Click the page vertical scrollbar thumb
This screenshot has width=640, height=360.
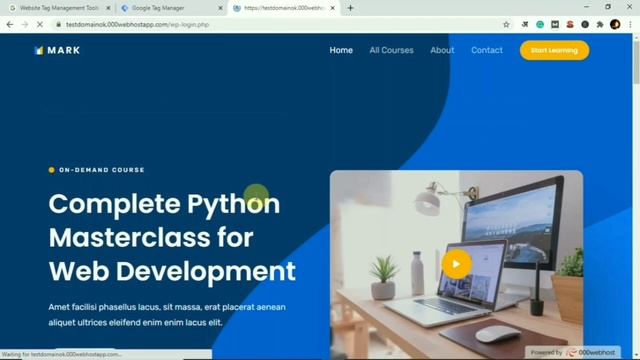pos(636,62)
